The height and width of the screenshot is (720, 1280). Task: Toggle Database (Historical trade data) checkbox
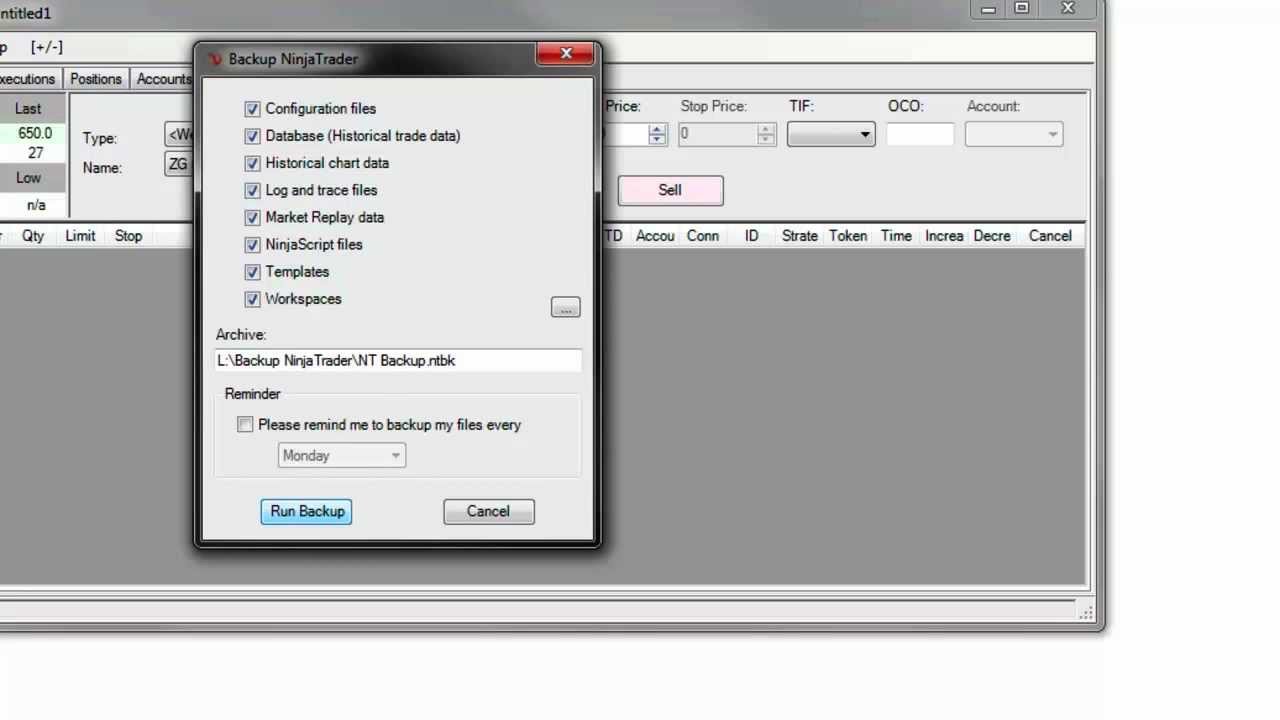pos(252,136)
